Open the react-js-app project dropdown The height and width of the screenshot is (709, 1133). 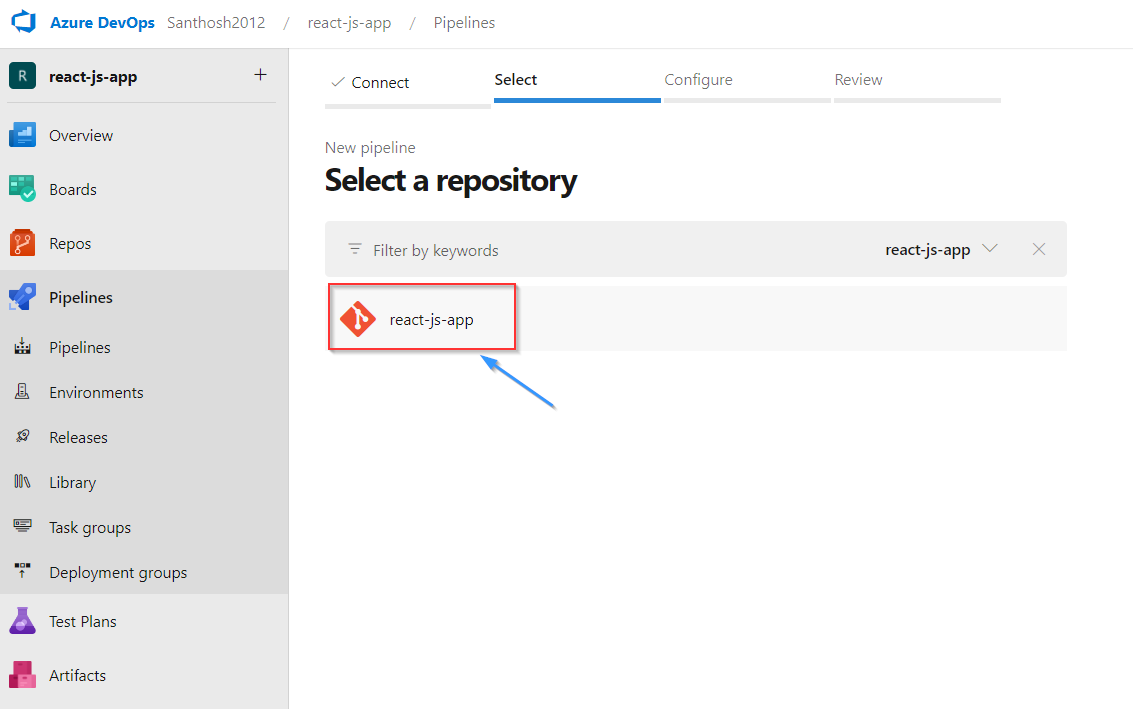click(x=942, y=249)
